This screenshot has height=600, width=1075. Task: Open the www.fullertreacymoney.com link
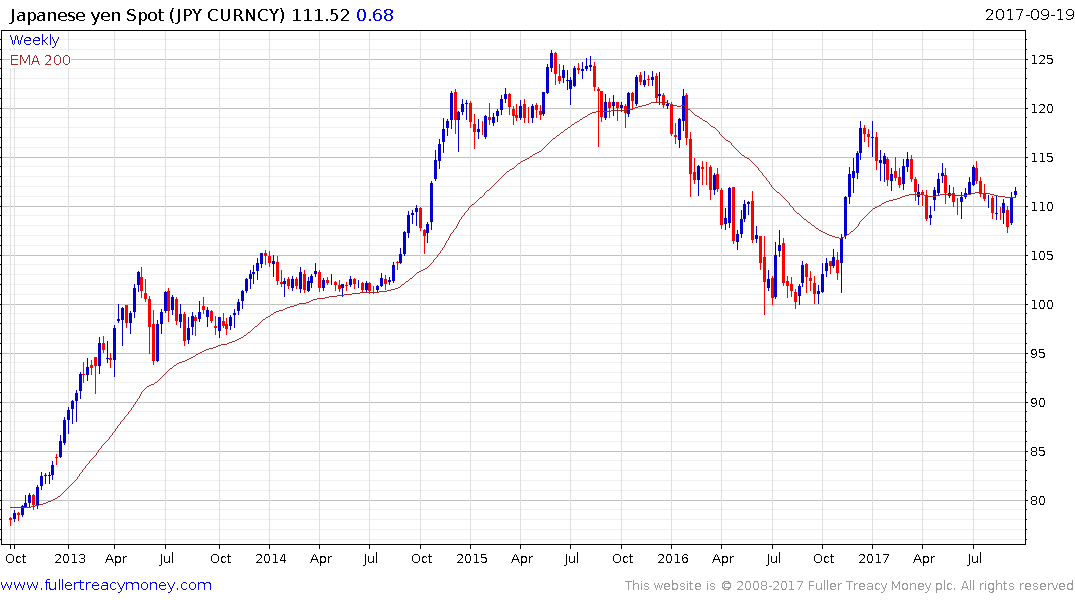106,585
